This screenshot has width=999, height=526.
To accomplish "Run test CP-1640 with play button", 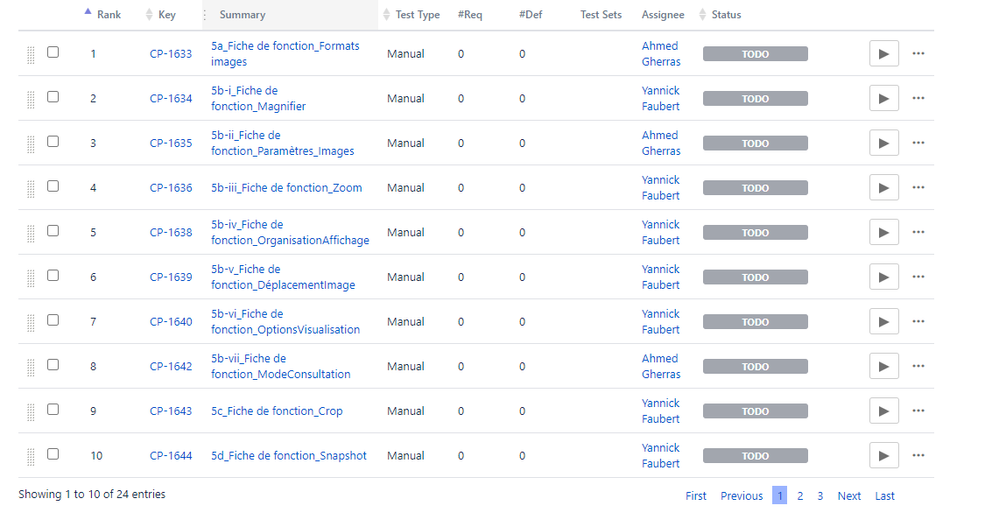I will pyautogui.click(x=884, y=322).
